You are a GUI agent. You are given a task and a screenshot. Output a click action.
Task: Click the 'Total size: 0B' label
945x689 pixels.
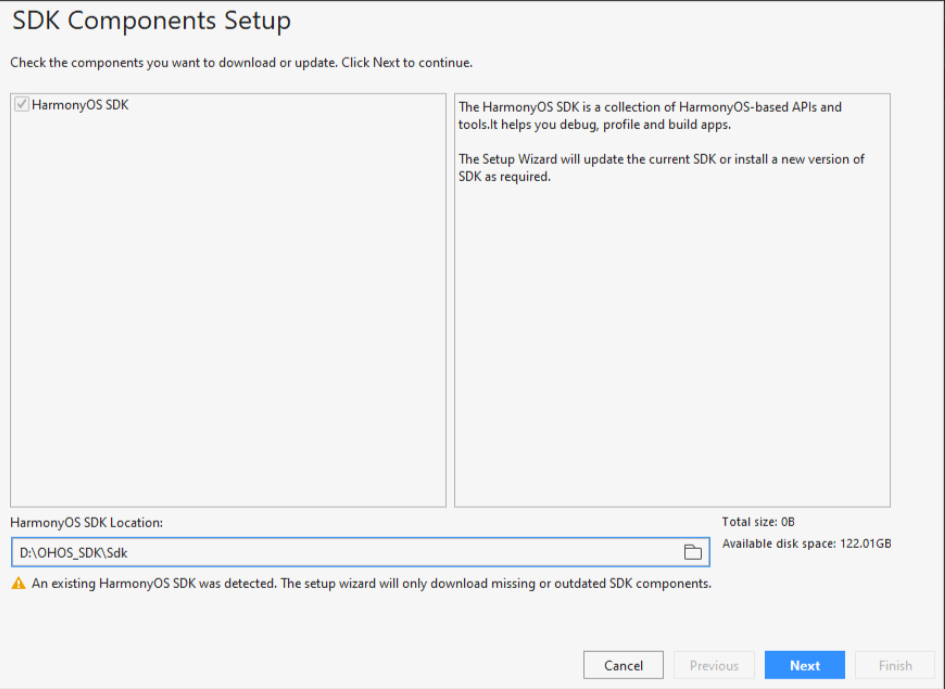tap(758, 522)
